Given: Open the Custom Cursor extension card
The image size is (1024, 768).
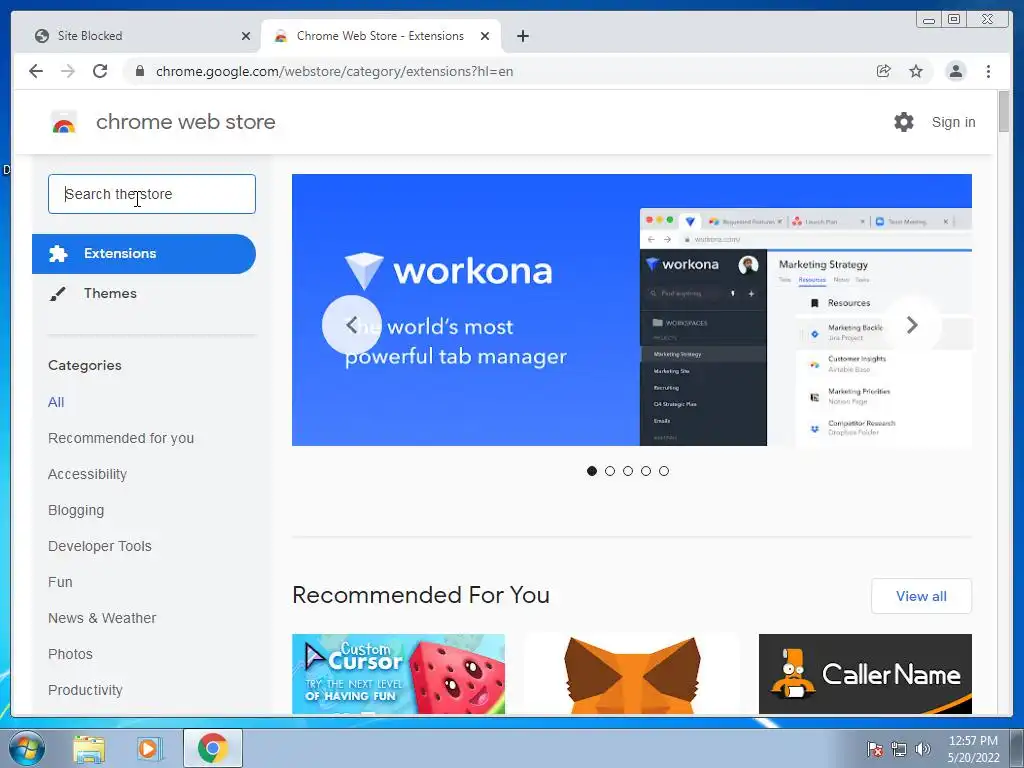Looking at the screenshot, I should 398,673.
